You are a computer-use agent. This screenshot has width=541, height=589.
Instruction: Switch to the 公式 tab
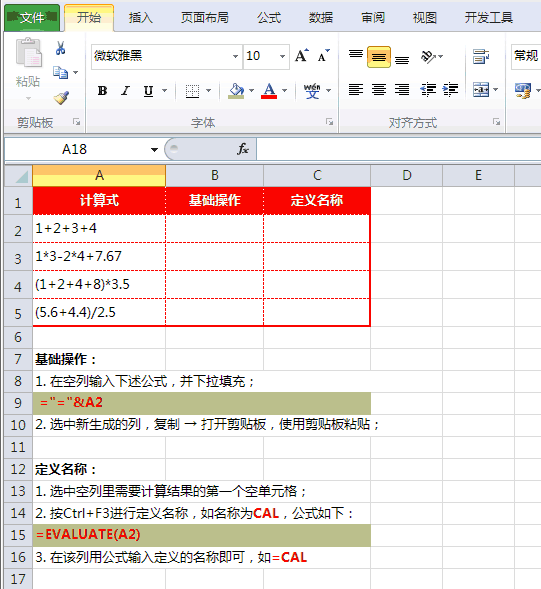pyautogui.click(x=269, y=17)
